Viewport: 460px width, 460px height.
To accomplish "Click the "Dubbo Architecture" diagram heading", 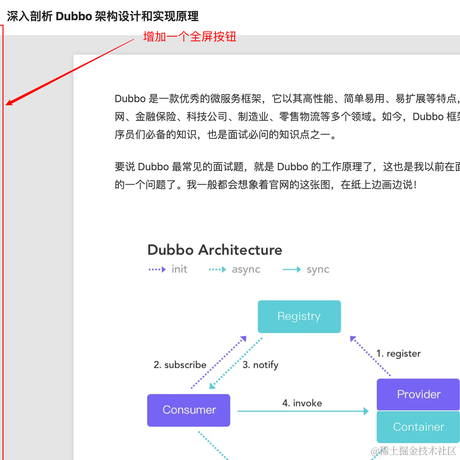I will pyautogui.click(x=215, y=250).
